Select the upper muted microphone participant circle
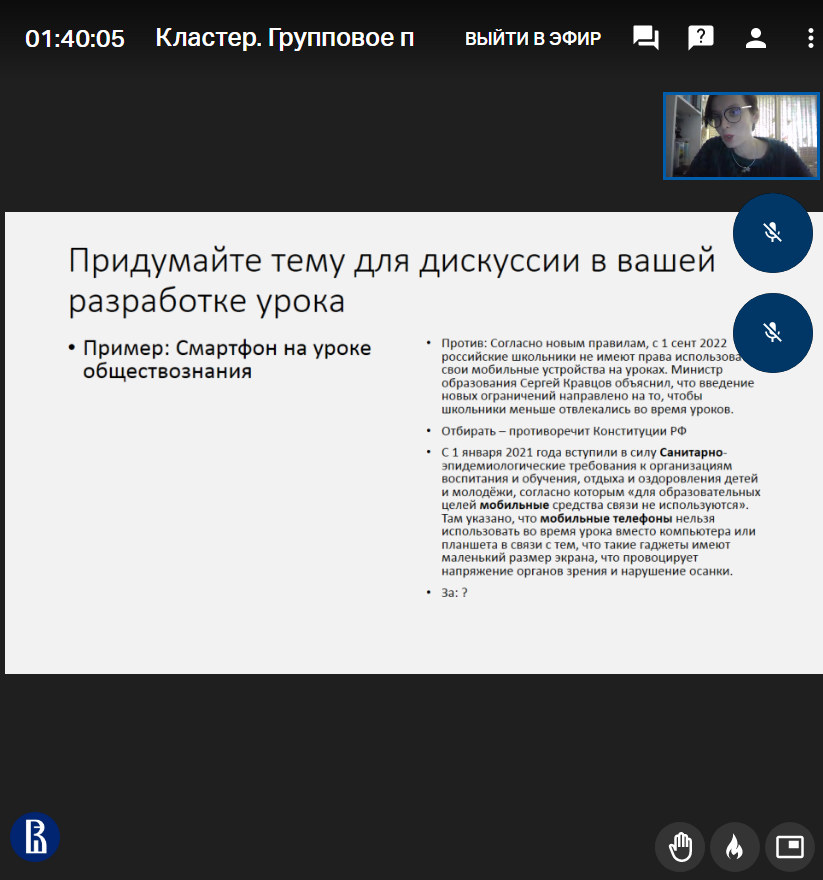823x880 pixels. tap(772, 233)
